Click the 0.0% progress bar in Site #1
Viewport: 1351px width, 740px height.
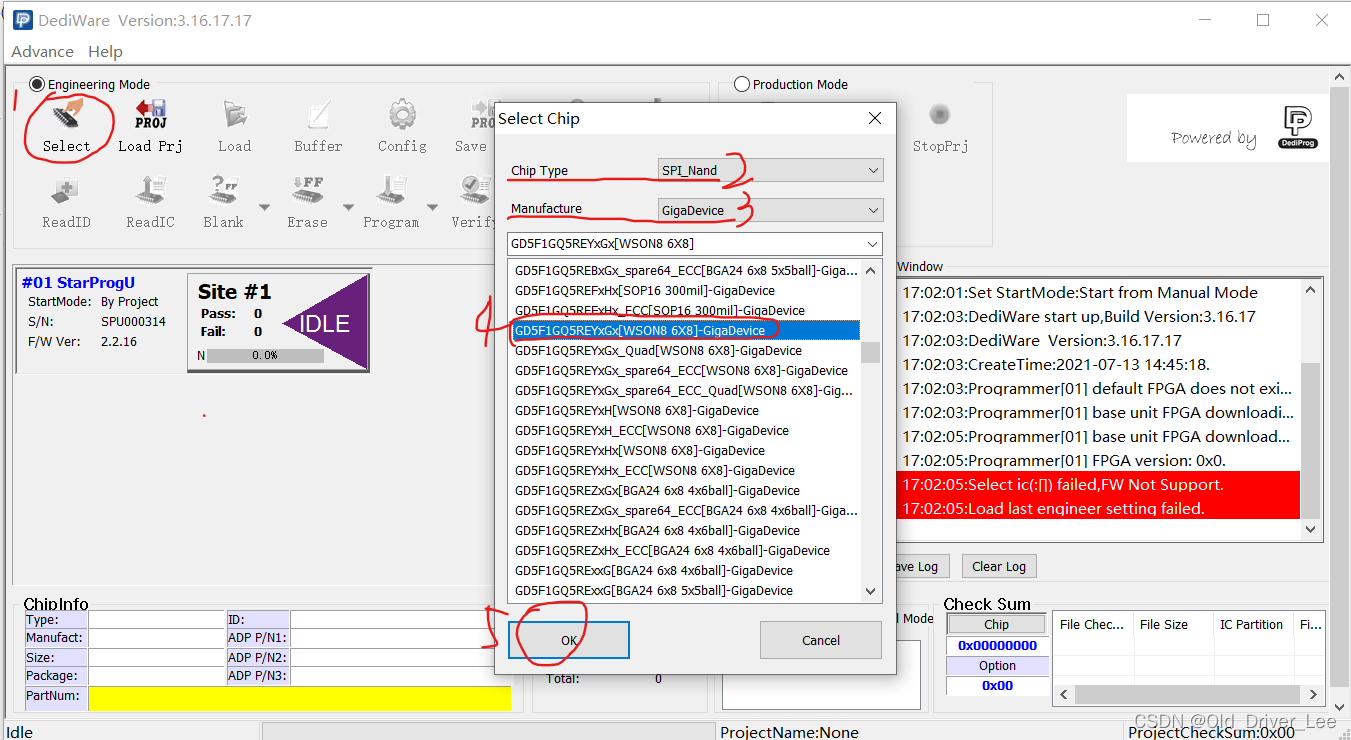coord(265,355)
